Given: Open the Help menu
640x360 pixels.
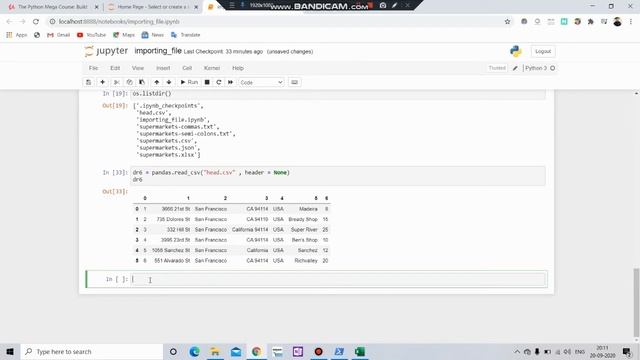Looking at the screenshot, I should click(x=238, y=68).
